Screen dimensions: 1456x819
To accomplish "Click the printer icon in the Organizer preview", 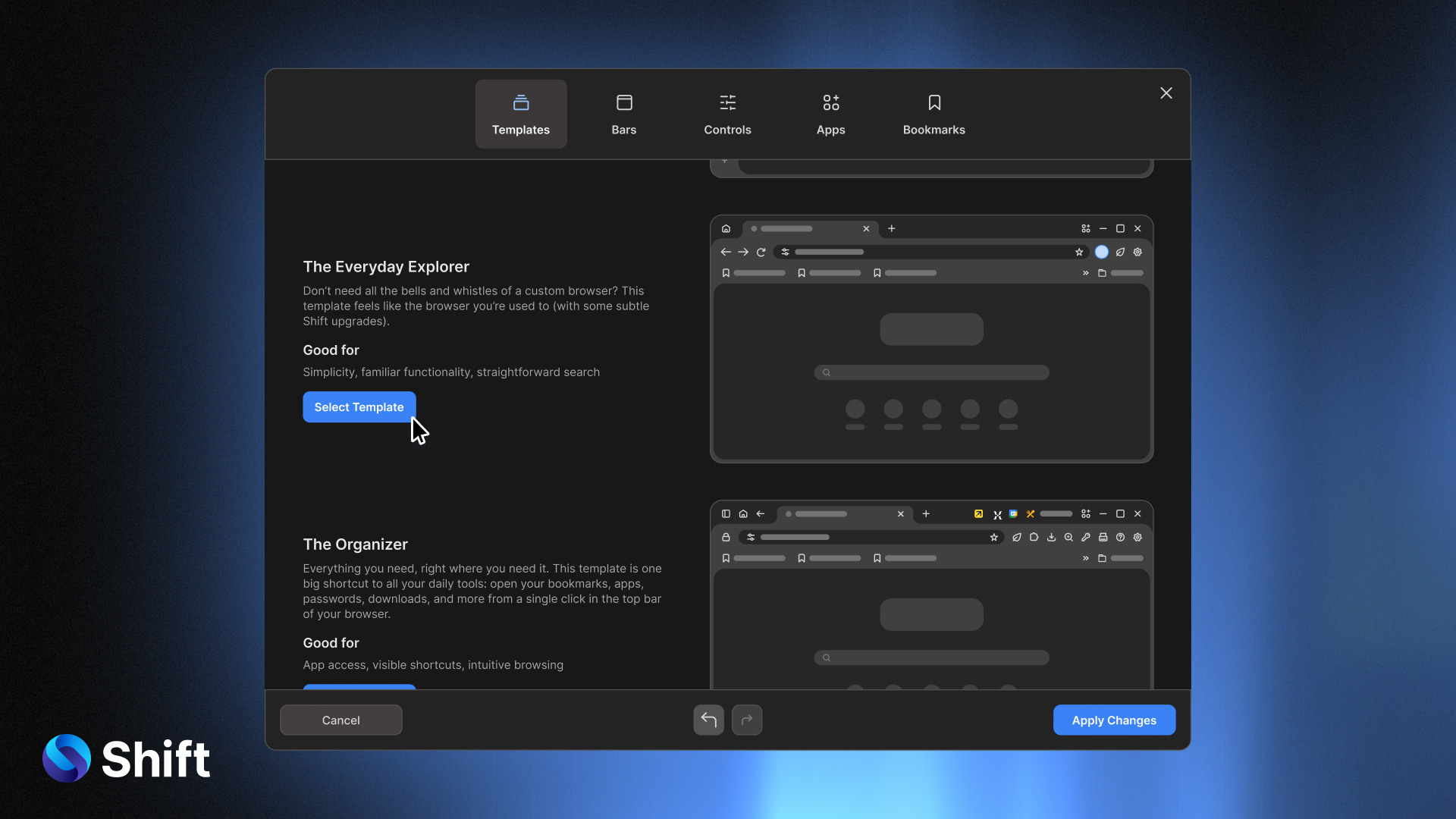I will click(x=1103, y=537).
